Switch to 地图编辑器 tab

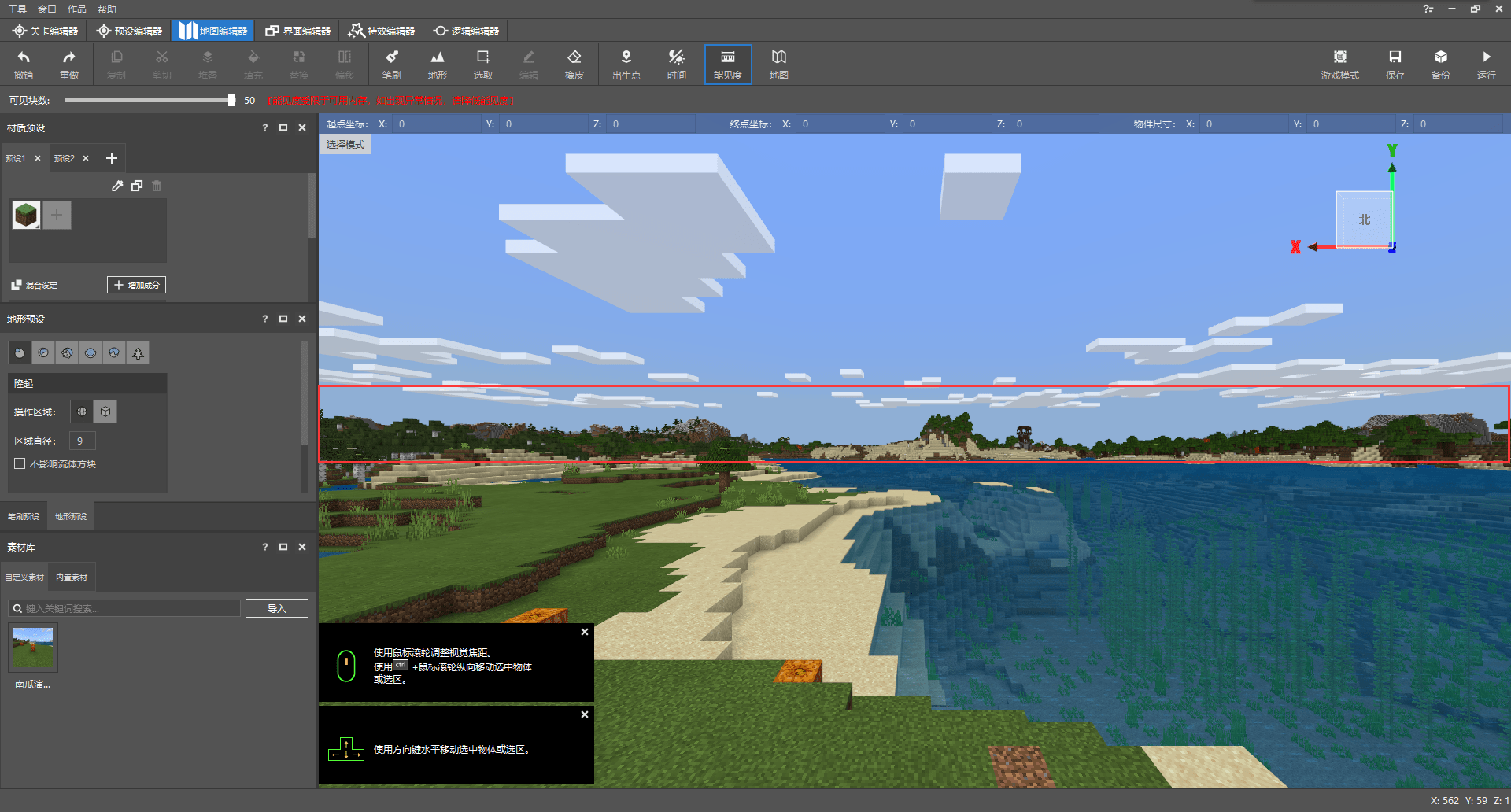[x=212, y=31]
